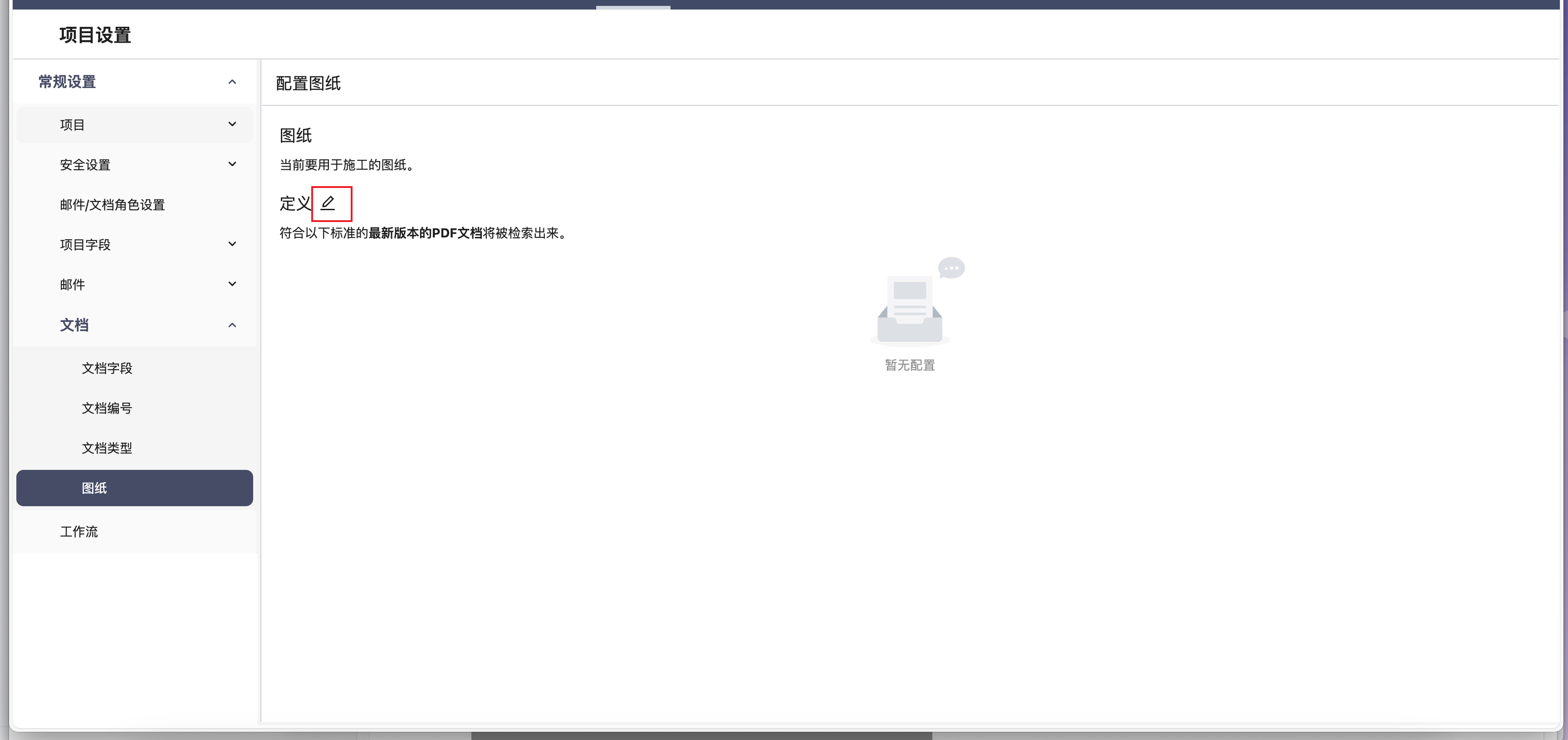This screenshot has height=740, width=1568.
Task: Click the empty inbox 暂无配置 illustration
Action: (x=909, y=307)
